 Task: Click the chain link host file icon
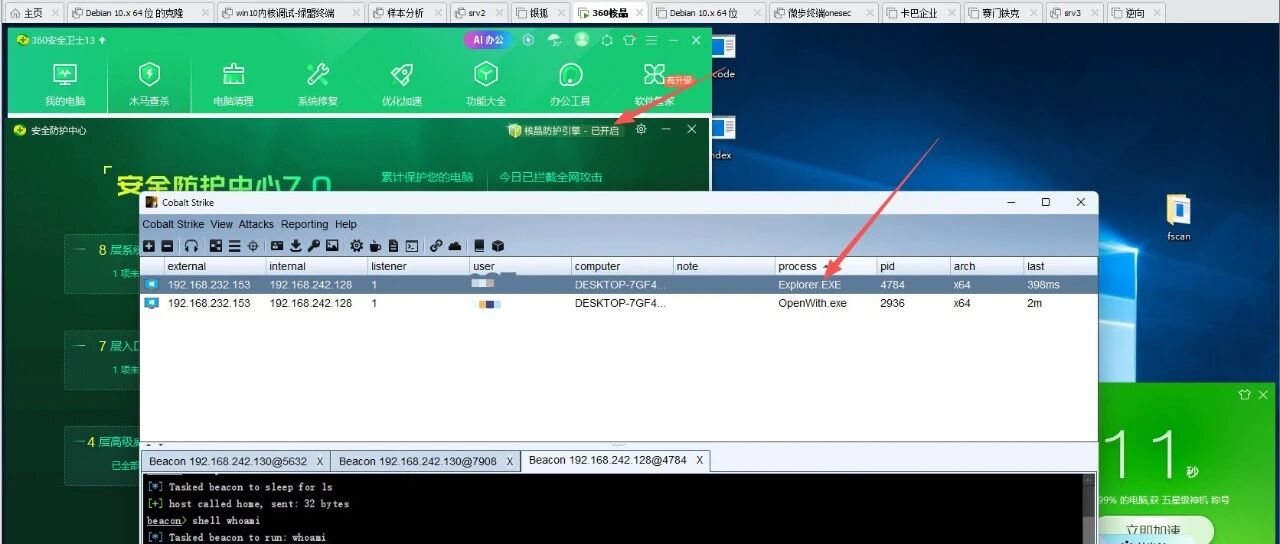click(x=436, y=246)
